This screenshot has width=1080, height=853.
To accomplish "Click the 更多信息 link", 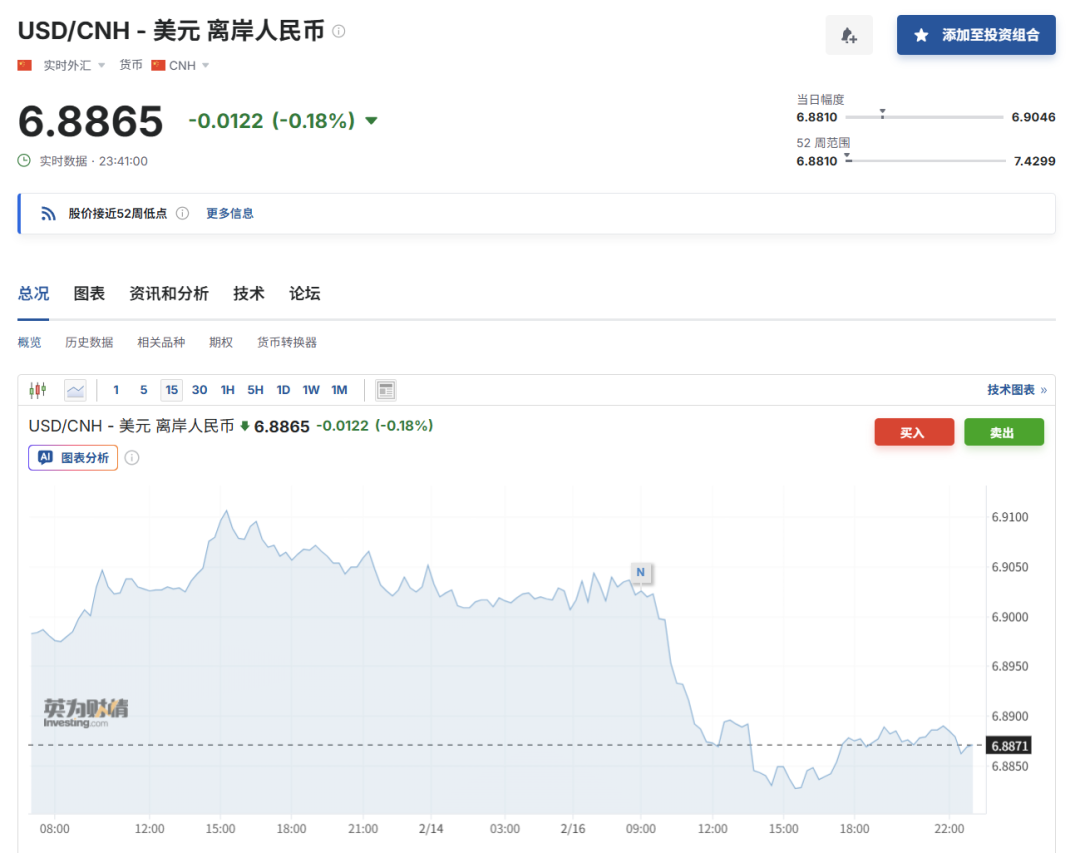I will click(x=230, y=213).
